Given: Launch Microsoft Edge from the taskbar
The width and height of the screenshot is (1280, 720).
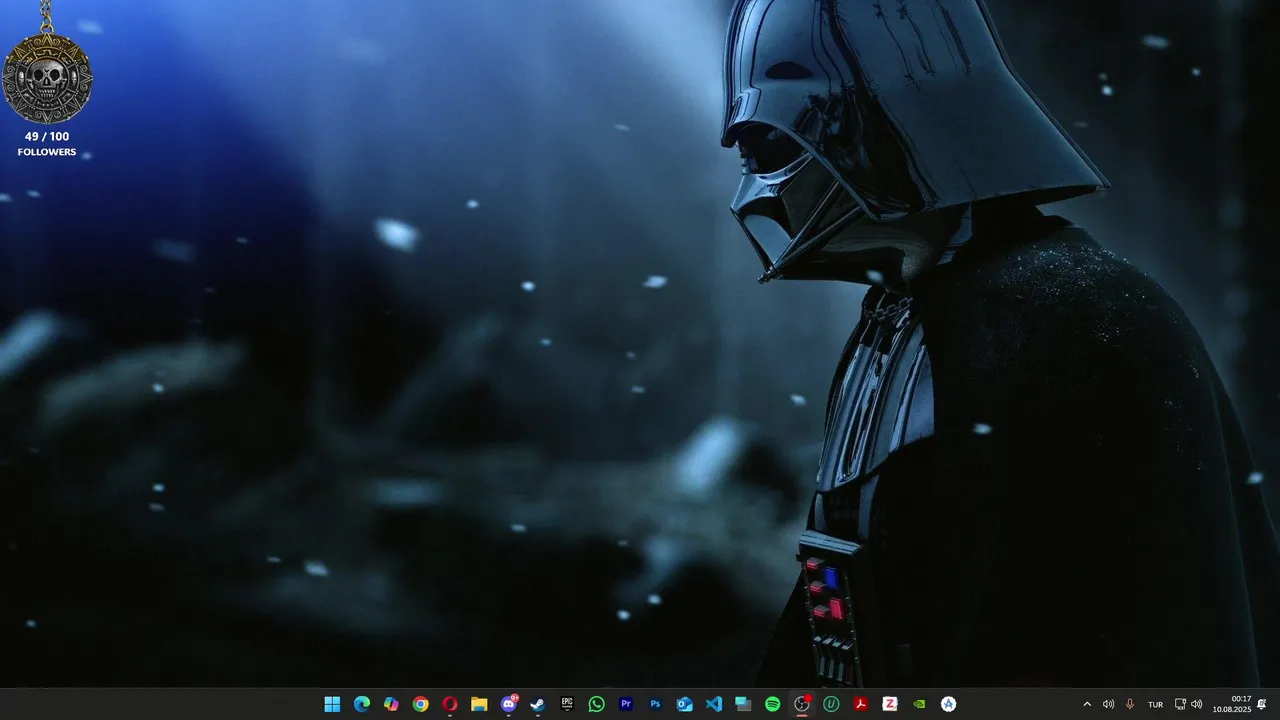Looking at the screenshot, I should (362, 704).
